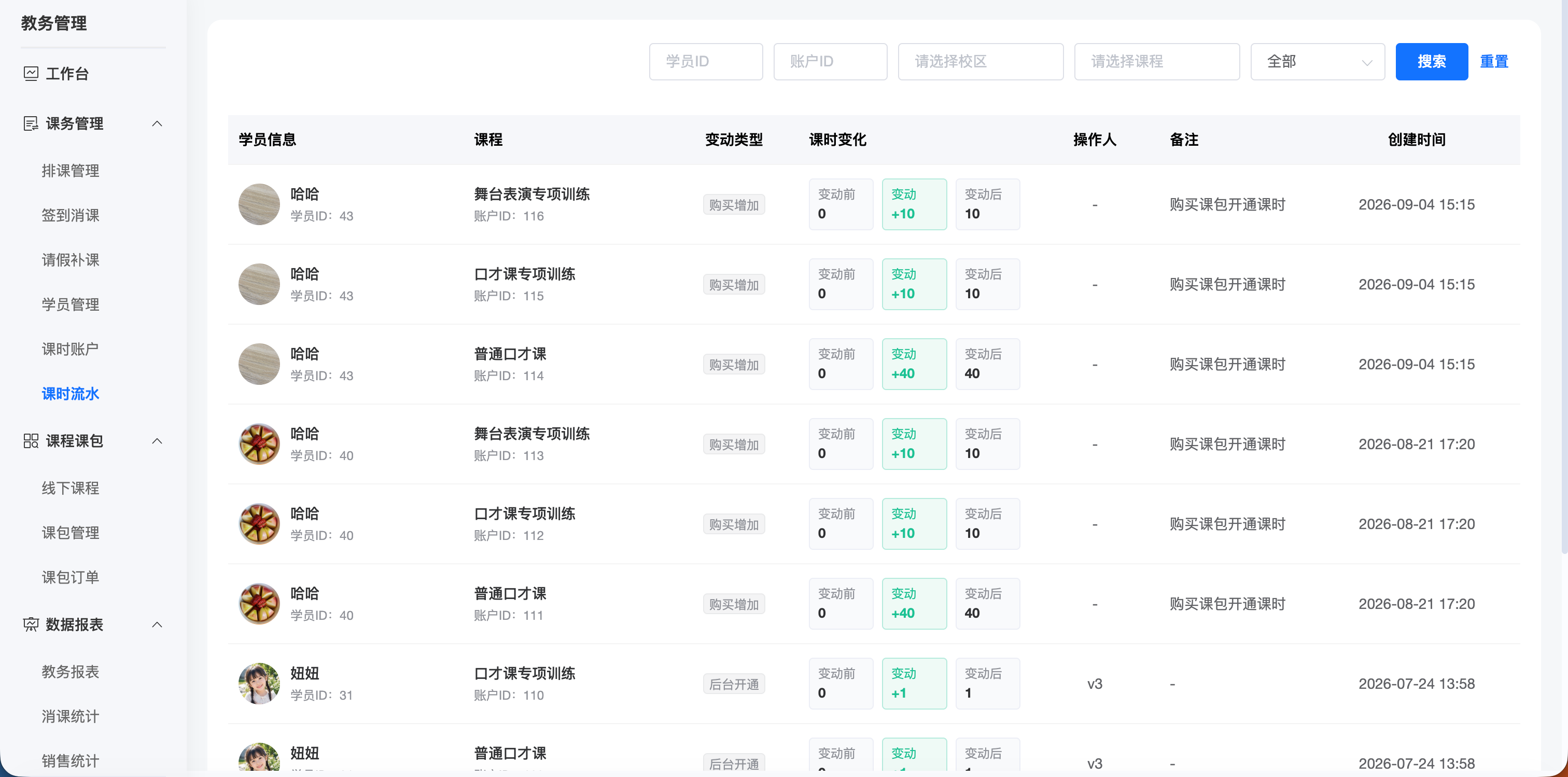
Task: Open 课包订单 menu item
Action: click(71, 577)
